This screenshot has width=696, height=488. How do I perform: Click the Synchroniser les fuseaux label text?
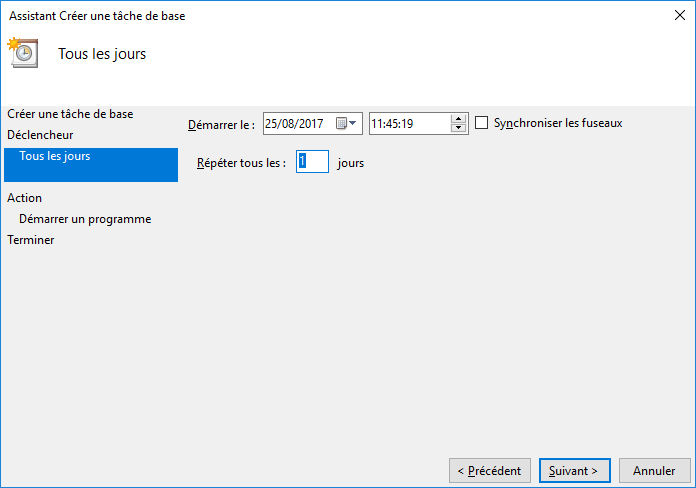(x=558, y=123)
